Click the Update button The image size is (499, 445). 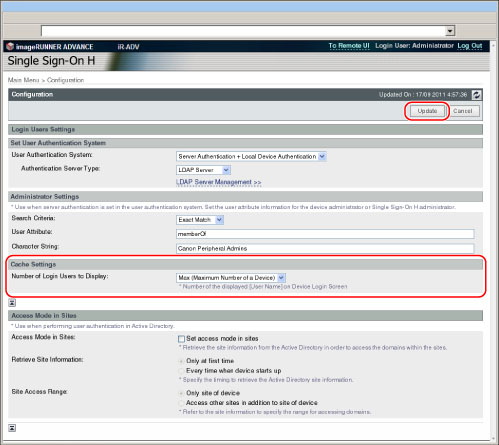(x=427, y=111)
